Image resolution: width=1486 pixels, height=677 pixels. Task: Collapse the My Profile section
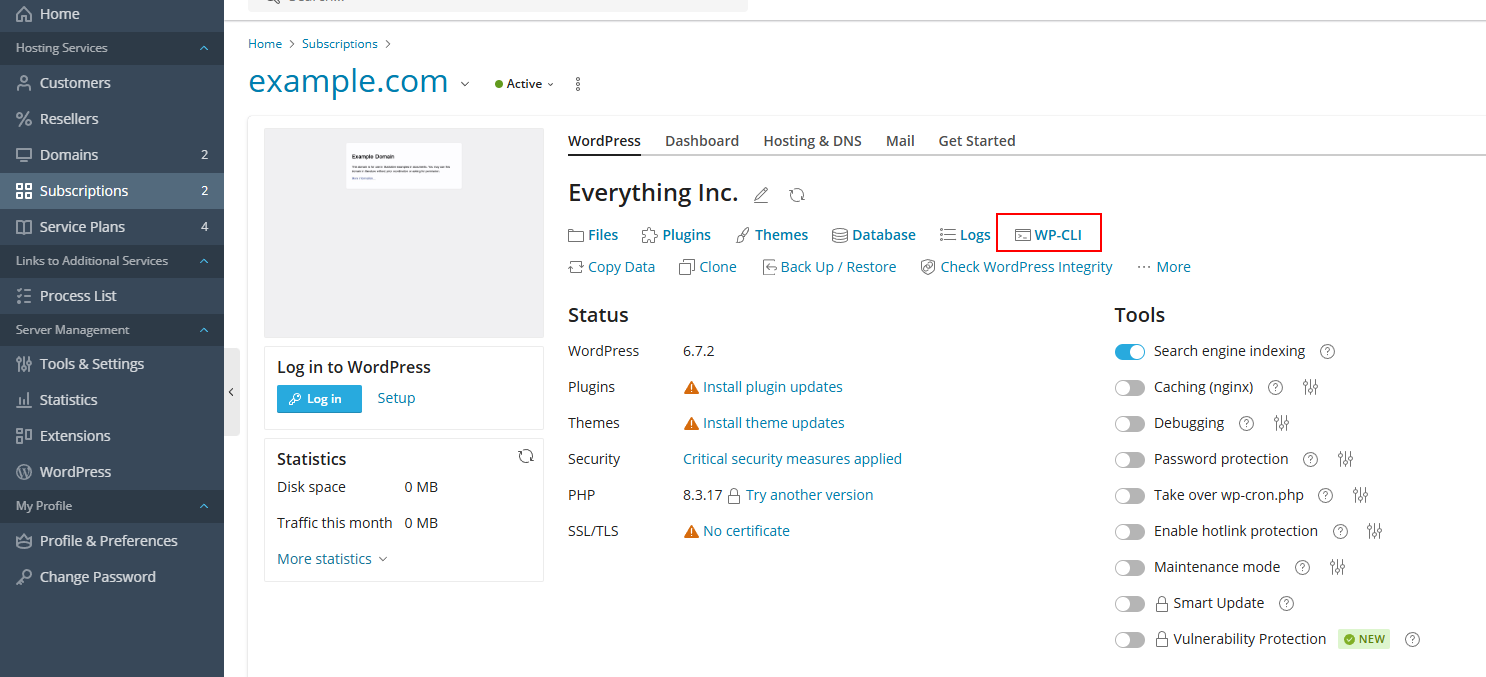click(204, 506)
